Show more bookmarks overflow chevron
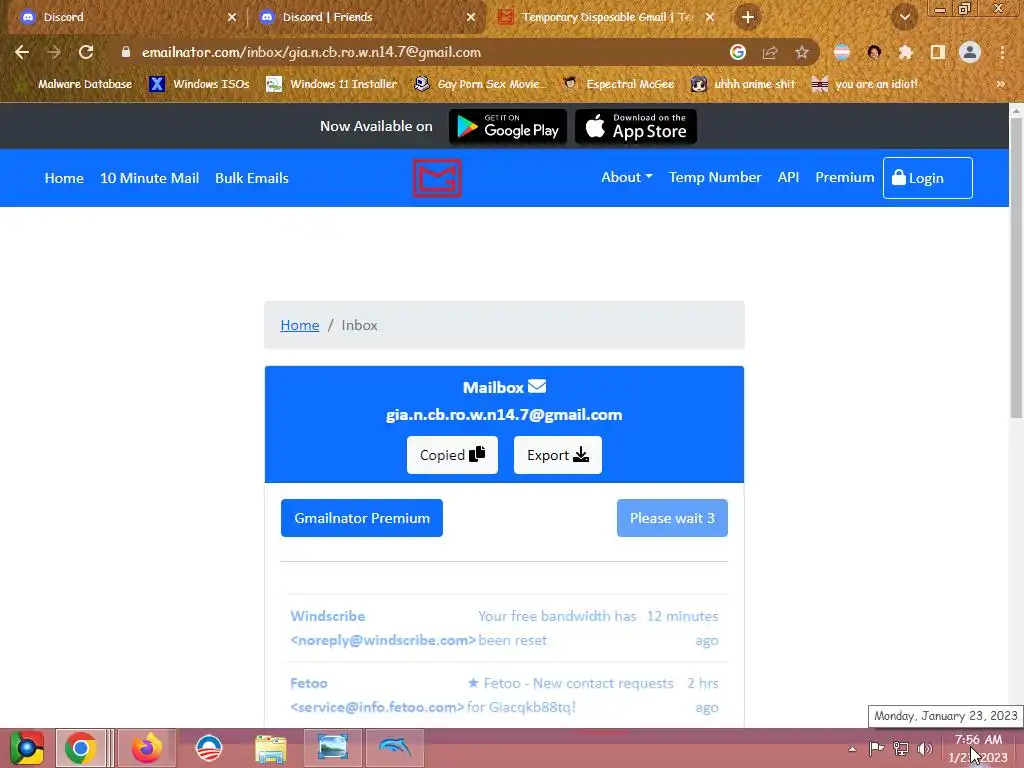Viewport: 1024px width, 768px height. (1000, 84)
